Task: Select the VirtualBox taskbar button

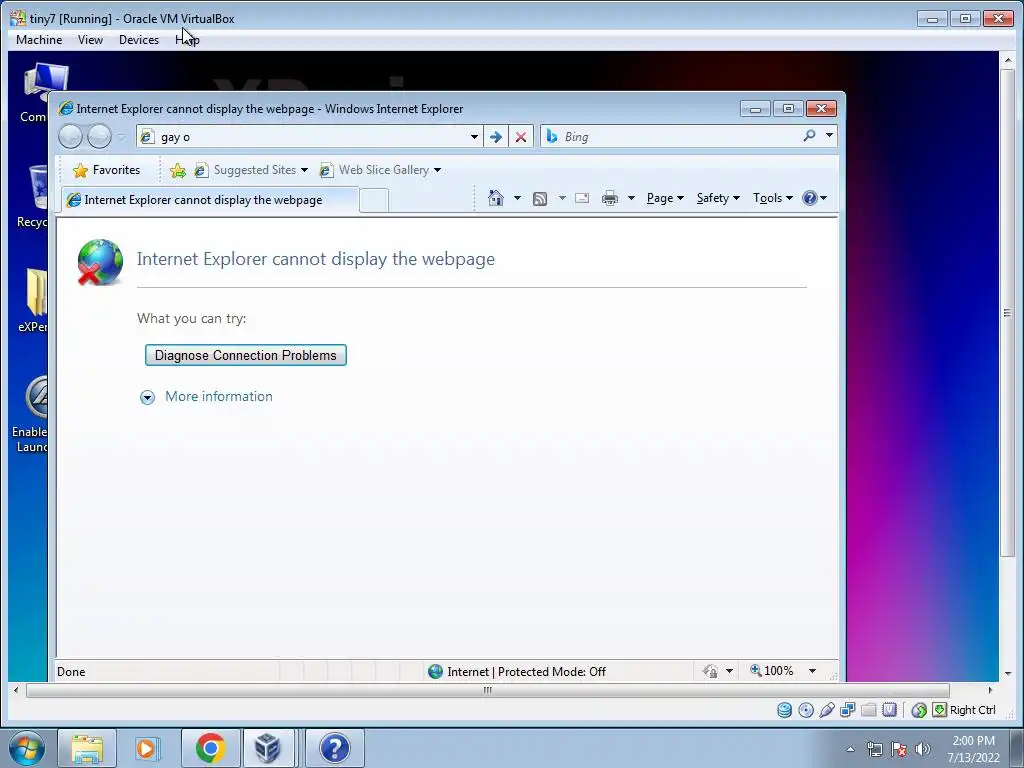Action: point(268,748)
